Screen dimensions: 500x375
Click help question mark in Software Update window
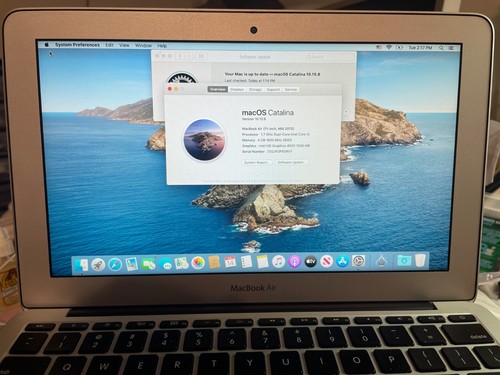point(346,112)
